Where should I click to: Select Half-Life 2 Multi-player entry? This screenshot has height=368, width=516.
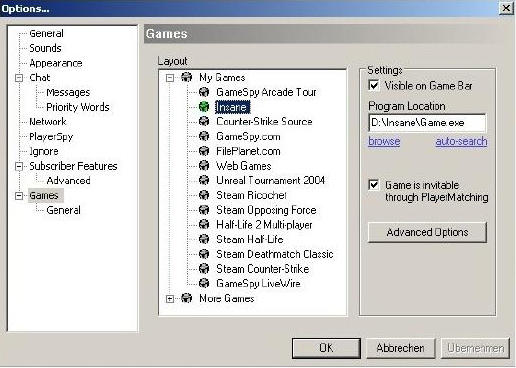pyautogui.click(x=264, y=225)
